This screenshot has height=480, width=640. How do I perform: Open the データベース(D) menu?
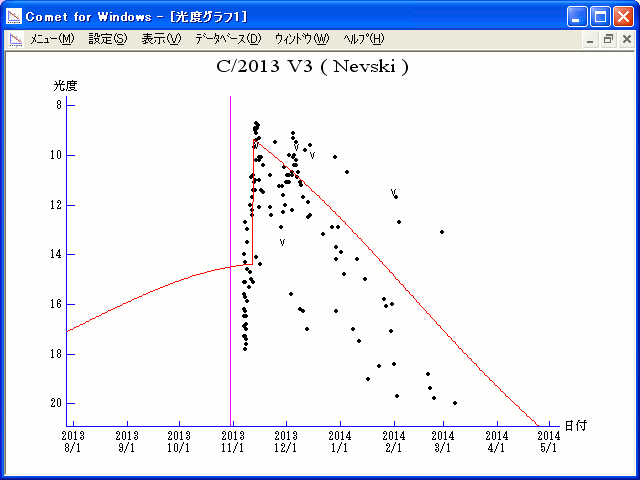coord(228,39)
